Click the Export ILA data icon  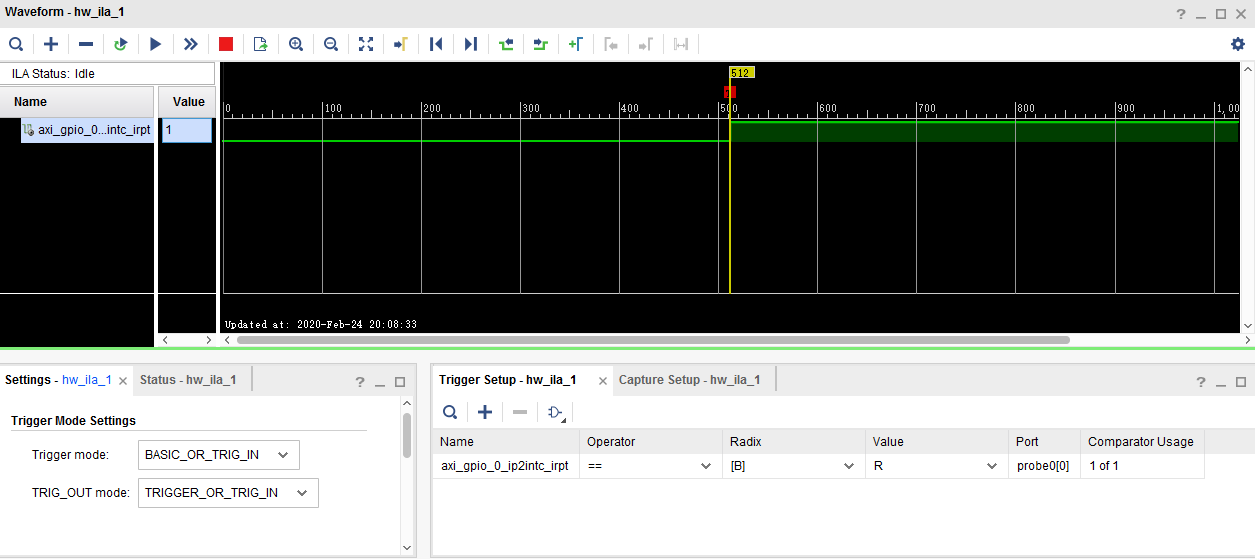261,44
